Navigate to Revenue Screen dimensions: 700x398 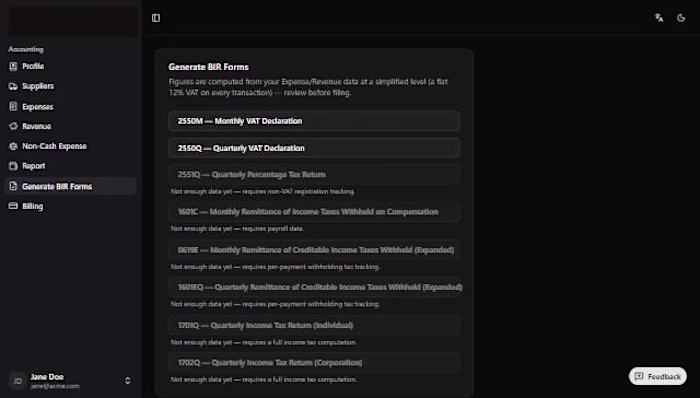click(71, 126)
